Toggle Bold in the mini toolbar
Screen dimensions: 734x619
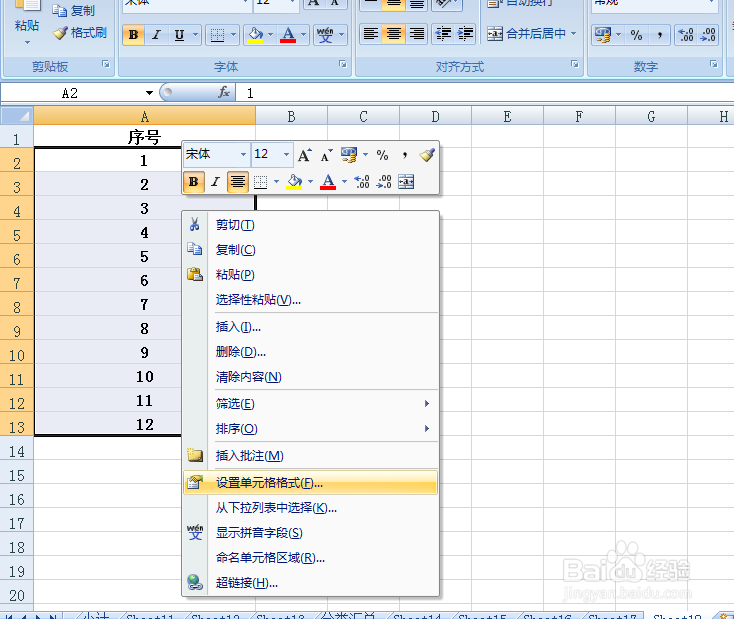tap(194, 182)
